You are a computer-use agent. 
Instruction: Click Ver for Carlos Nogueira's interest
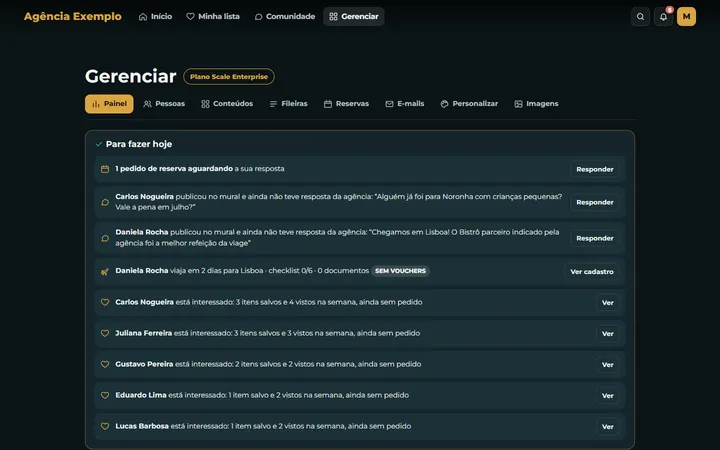click(608, 303)
